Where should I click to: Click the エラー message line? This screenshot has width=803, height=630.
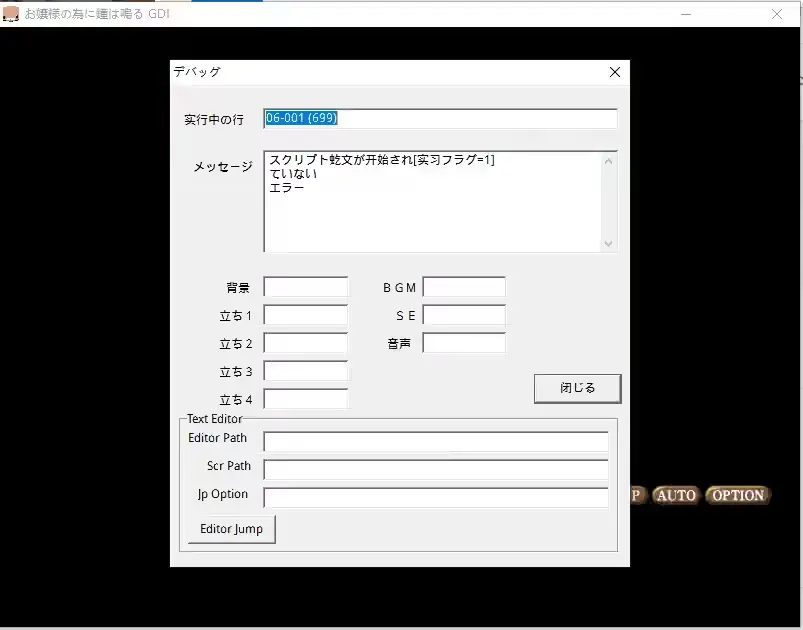(287, 188)
